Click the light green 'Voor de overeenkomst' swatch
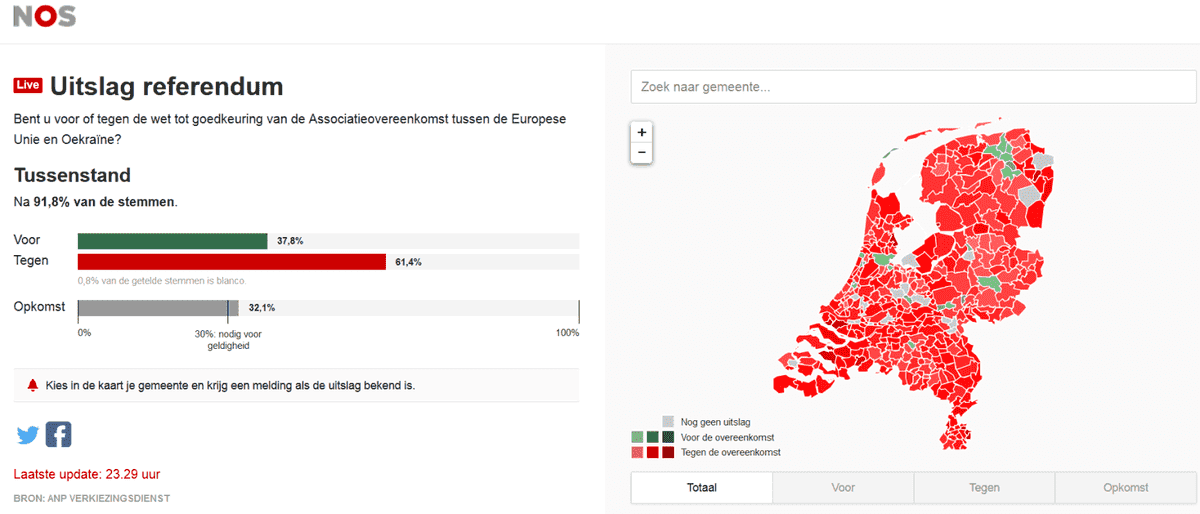Viewport: 1200px width, 514px height. (x=637, y=437)
